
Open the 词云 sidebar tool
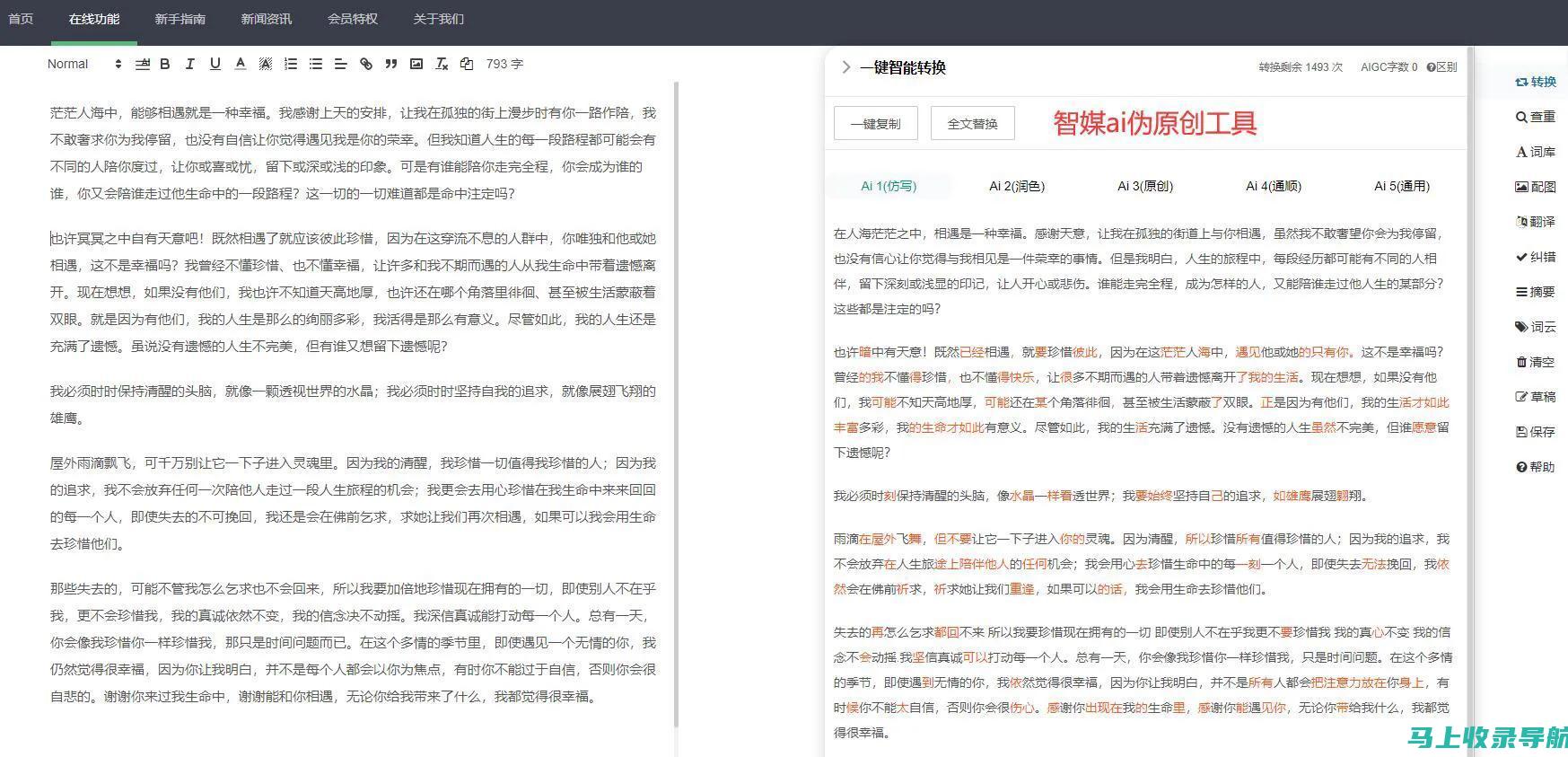1536,327
